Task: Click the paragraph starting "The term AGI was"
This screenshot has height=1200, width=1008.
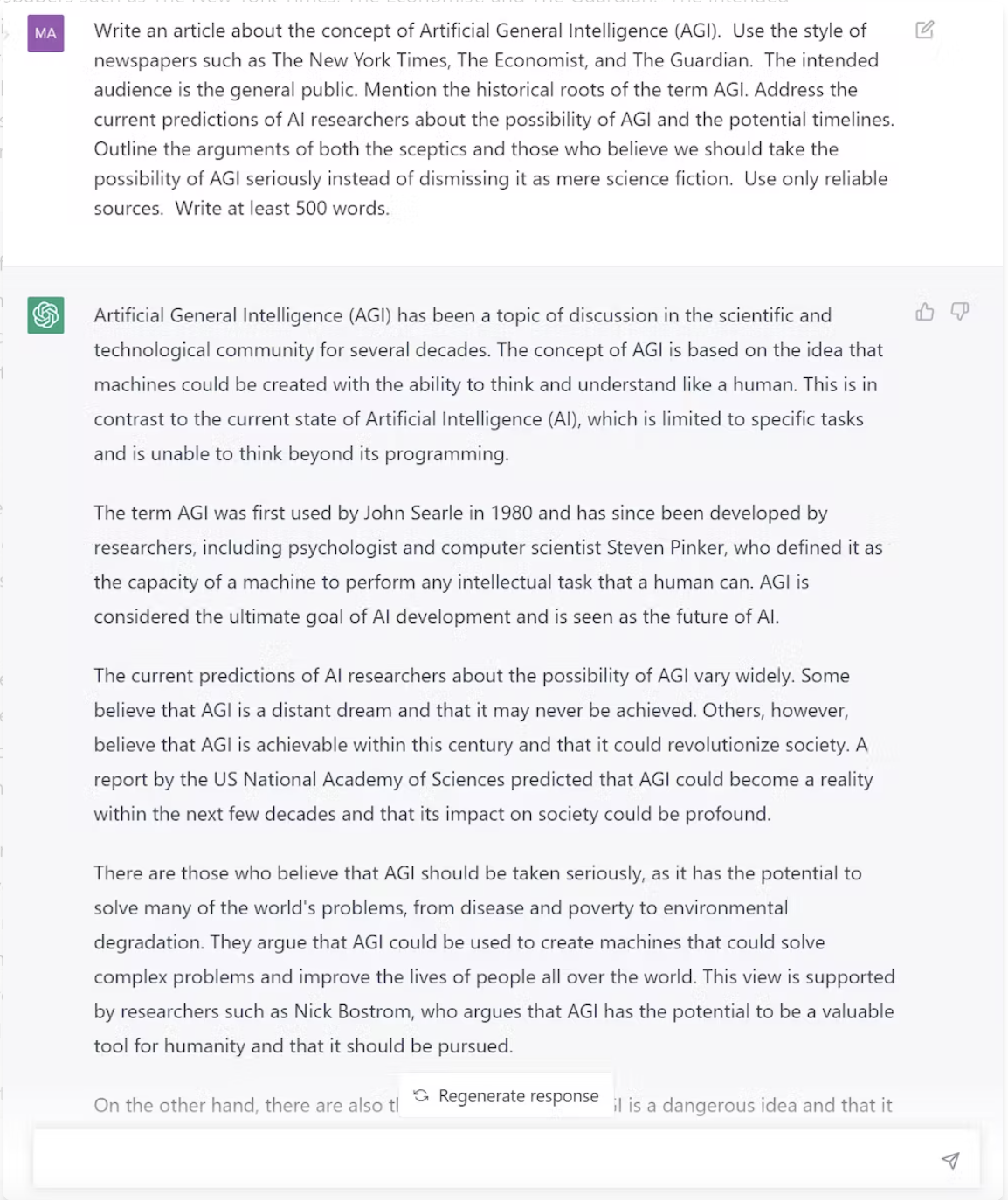Action: (489, 564)
